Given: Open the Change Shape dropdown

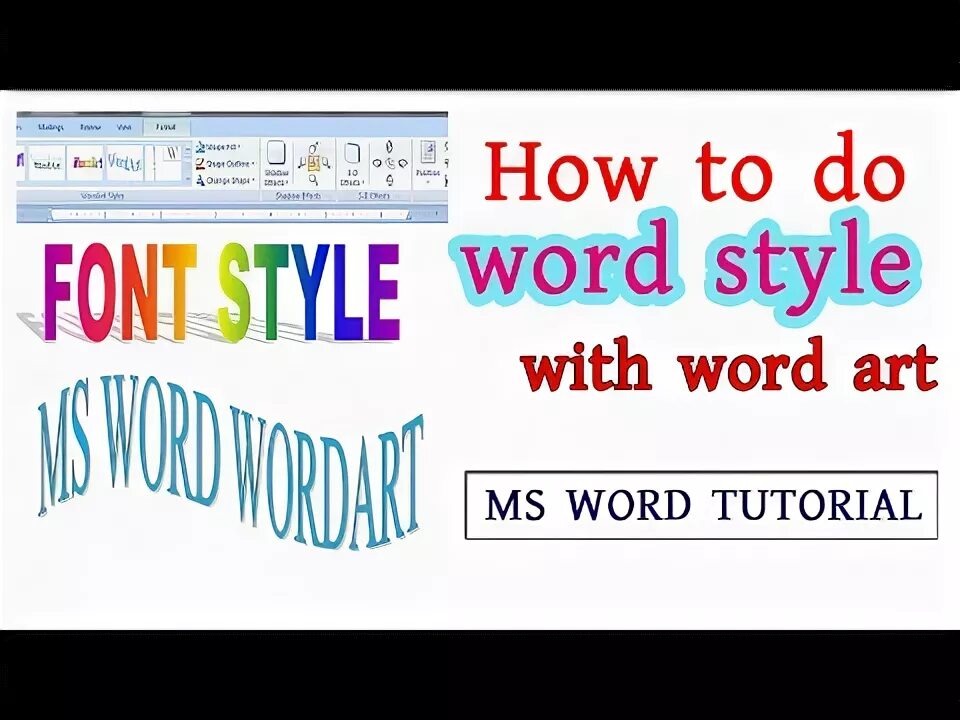Looking at the screenshot, I should [x=225, y=180].
